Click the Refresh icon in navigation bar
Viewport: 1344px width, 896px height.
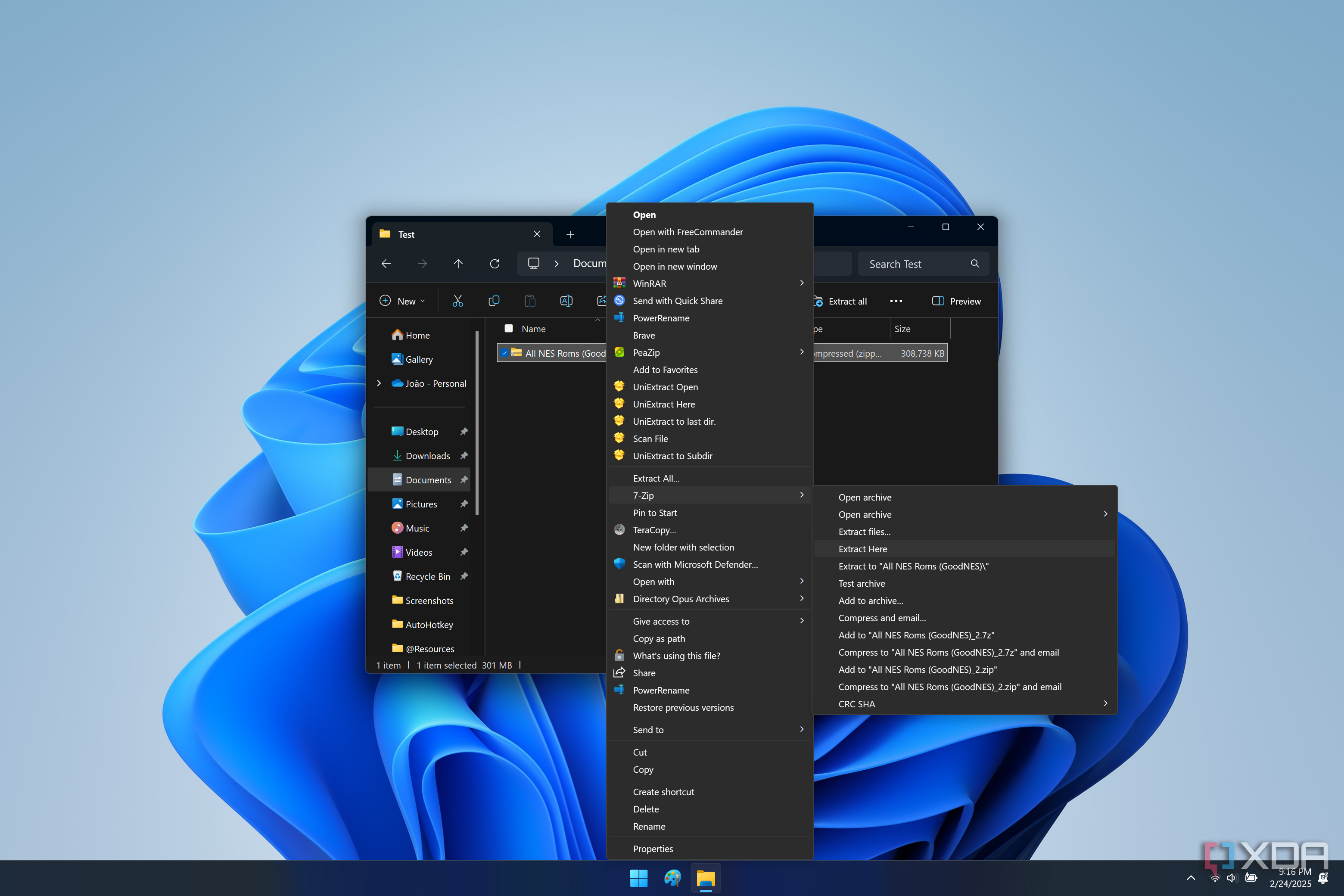tap(495, 264)
